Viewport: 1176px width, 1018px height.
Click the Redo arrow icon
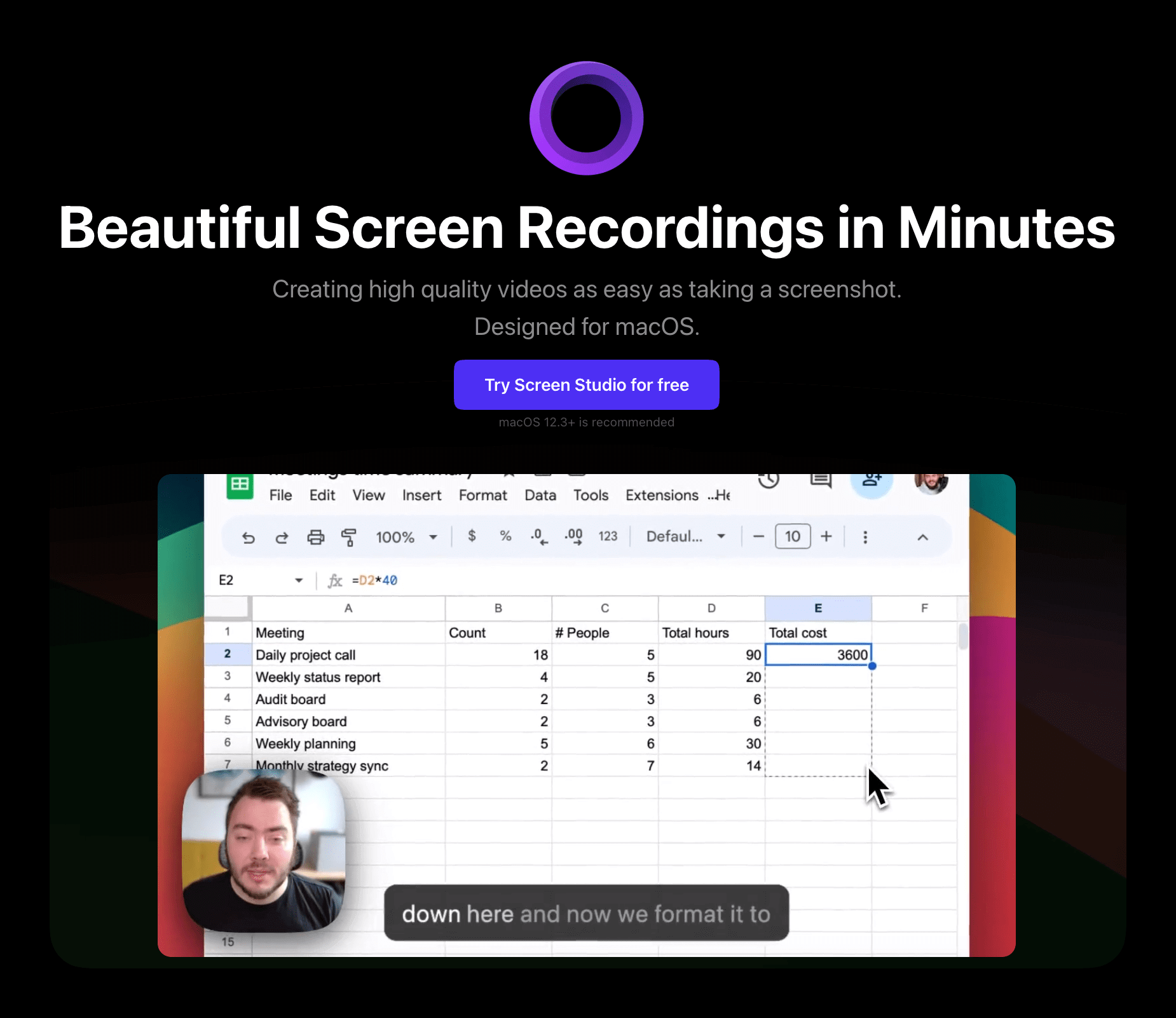[x=282, y=538]
